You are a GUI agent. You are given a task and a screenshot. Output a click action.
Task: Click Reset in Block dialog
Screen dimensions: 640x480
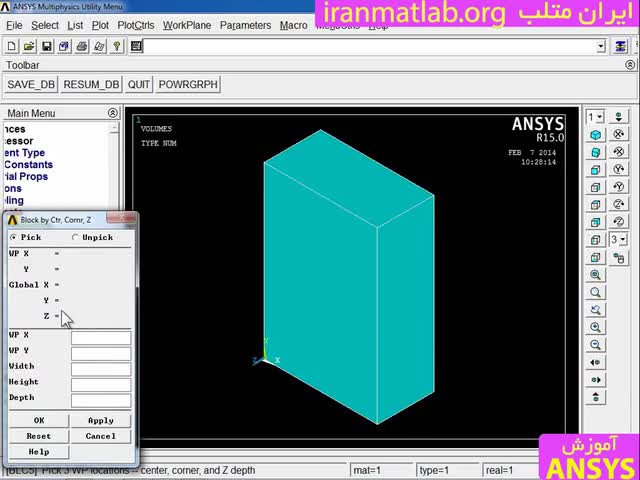click(39, 436)
